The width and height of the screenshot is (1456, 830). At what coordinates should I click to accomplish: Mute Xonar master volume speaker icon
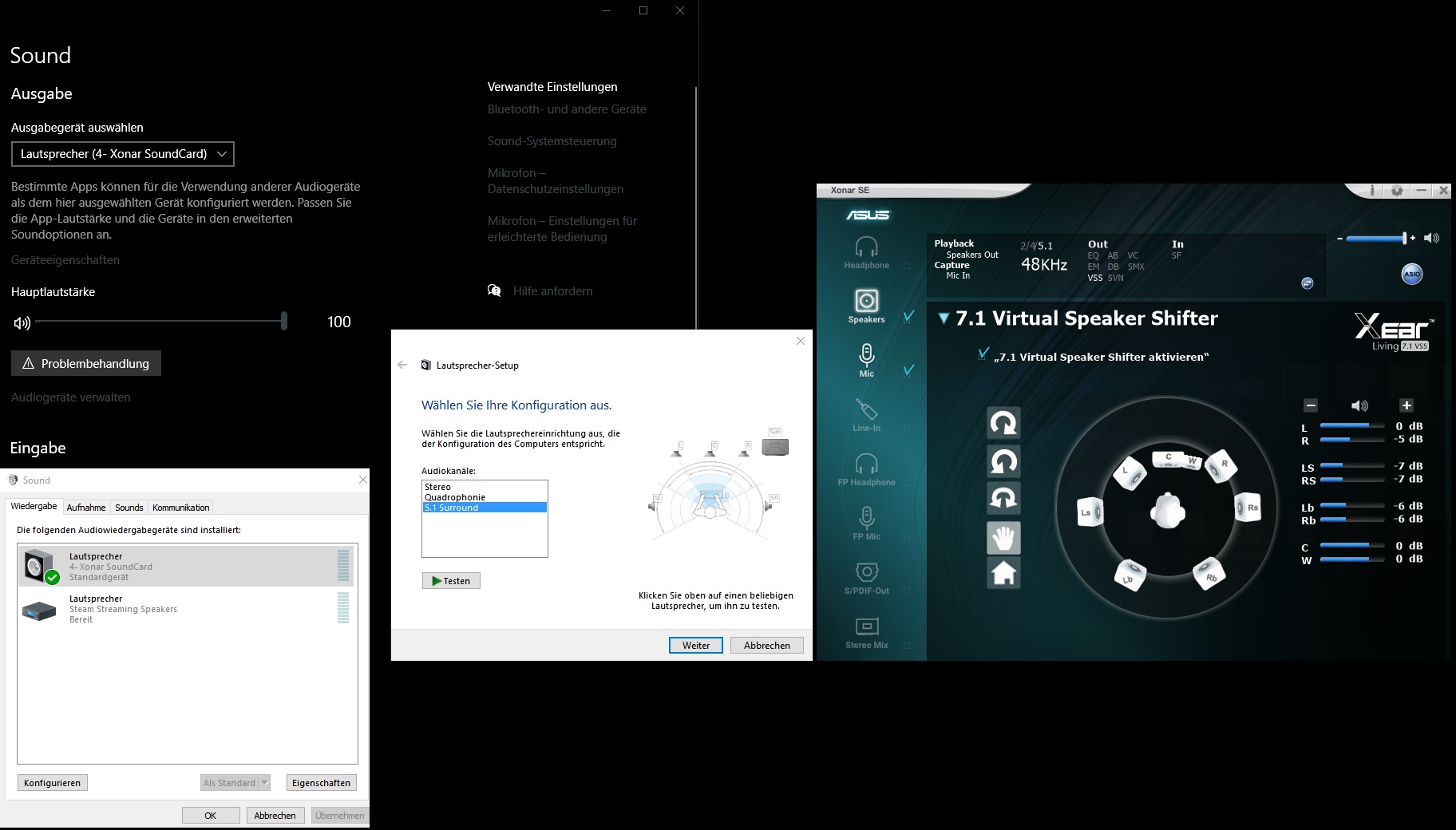pyautogui.click(x=1431, y=238)
